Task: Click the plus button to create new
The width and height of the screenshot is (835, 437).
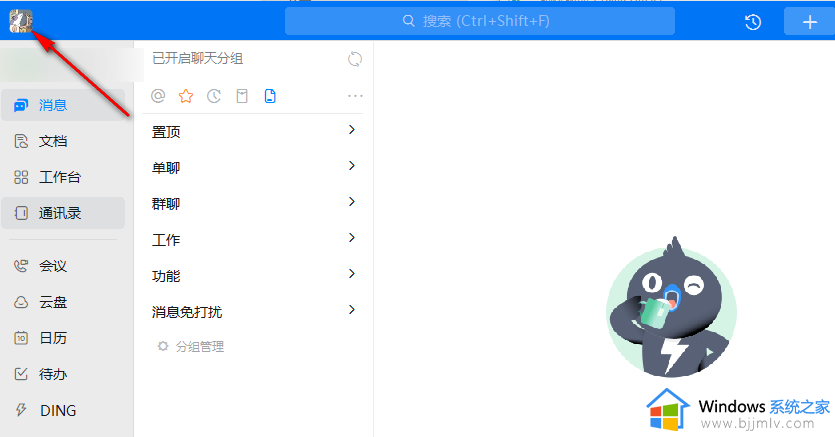Action: (x=809, y=22)
